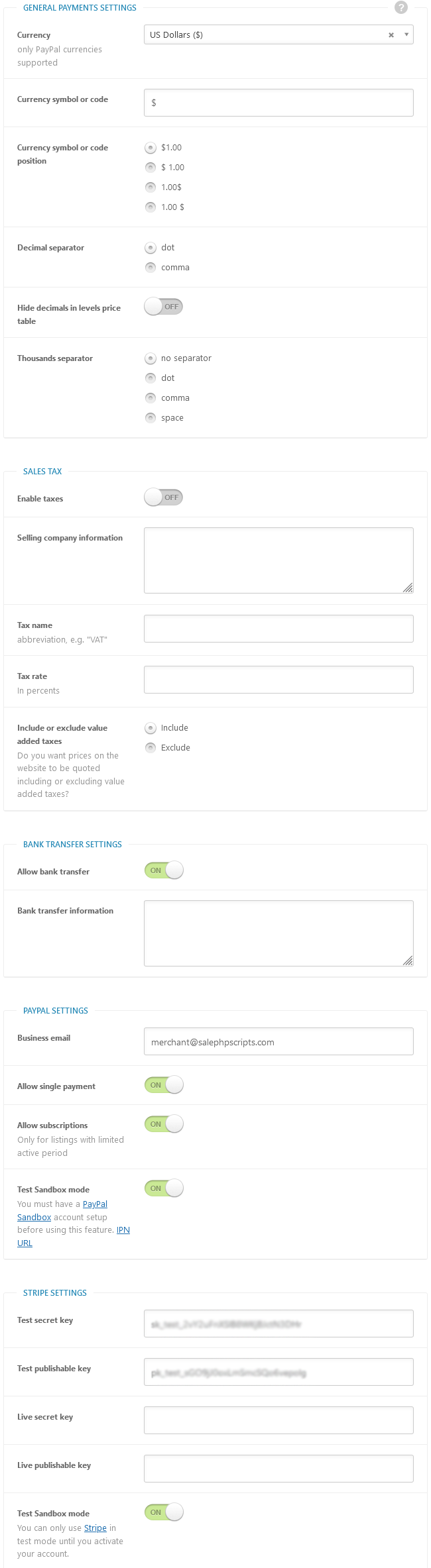Expand the Currency dropdown arrow
Image resolution: width=431 pixels, height=1568 pixels.
(406, 34)
